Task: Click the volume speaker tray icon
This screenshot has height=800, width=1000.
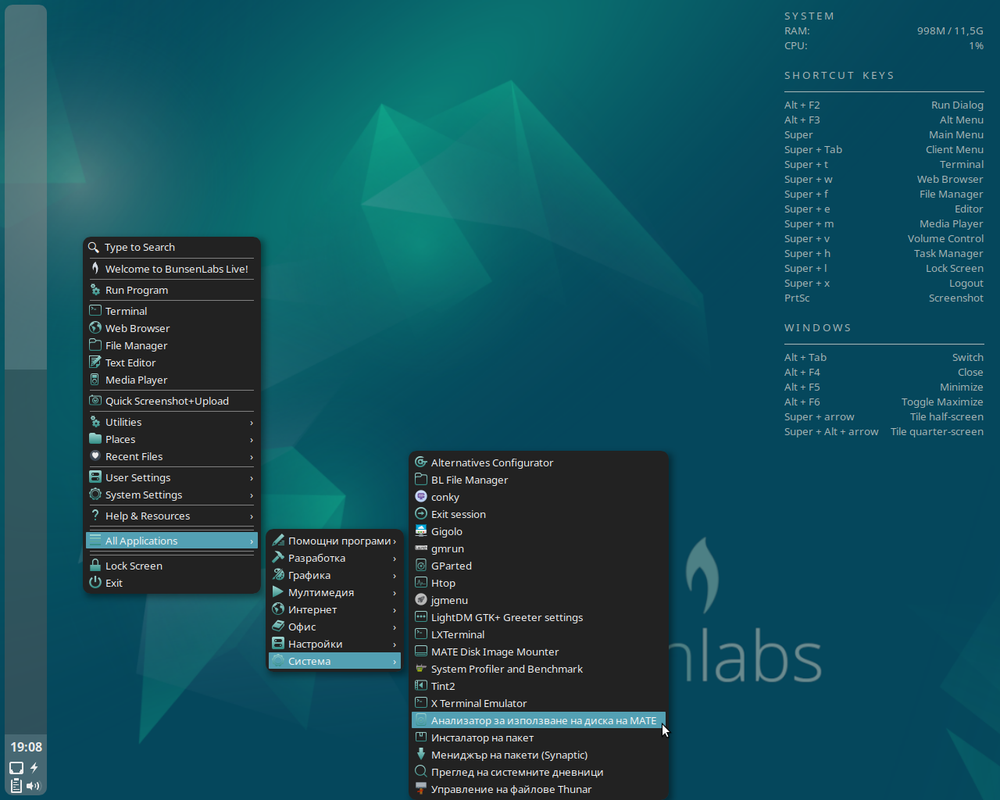Action: pos(33,786)
